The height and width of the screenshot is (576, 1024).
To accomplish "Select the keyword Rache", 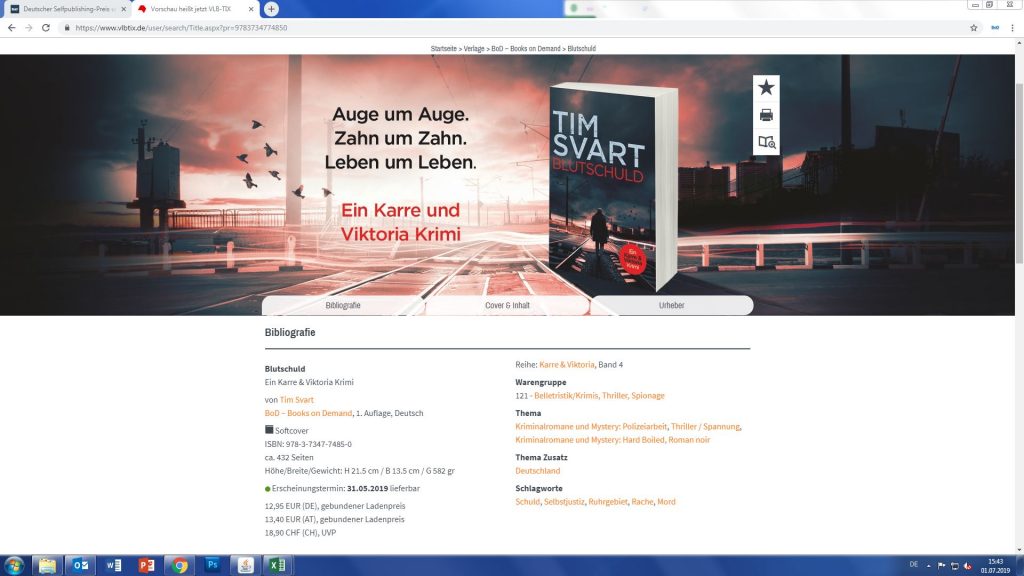I will tap(642, 502).
